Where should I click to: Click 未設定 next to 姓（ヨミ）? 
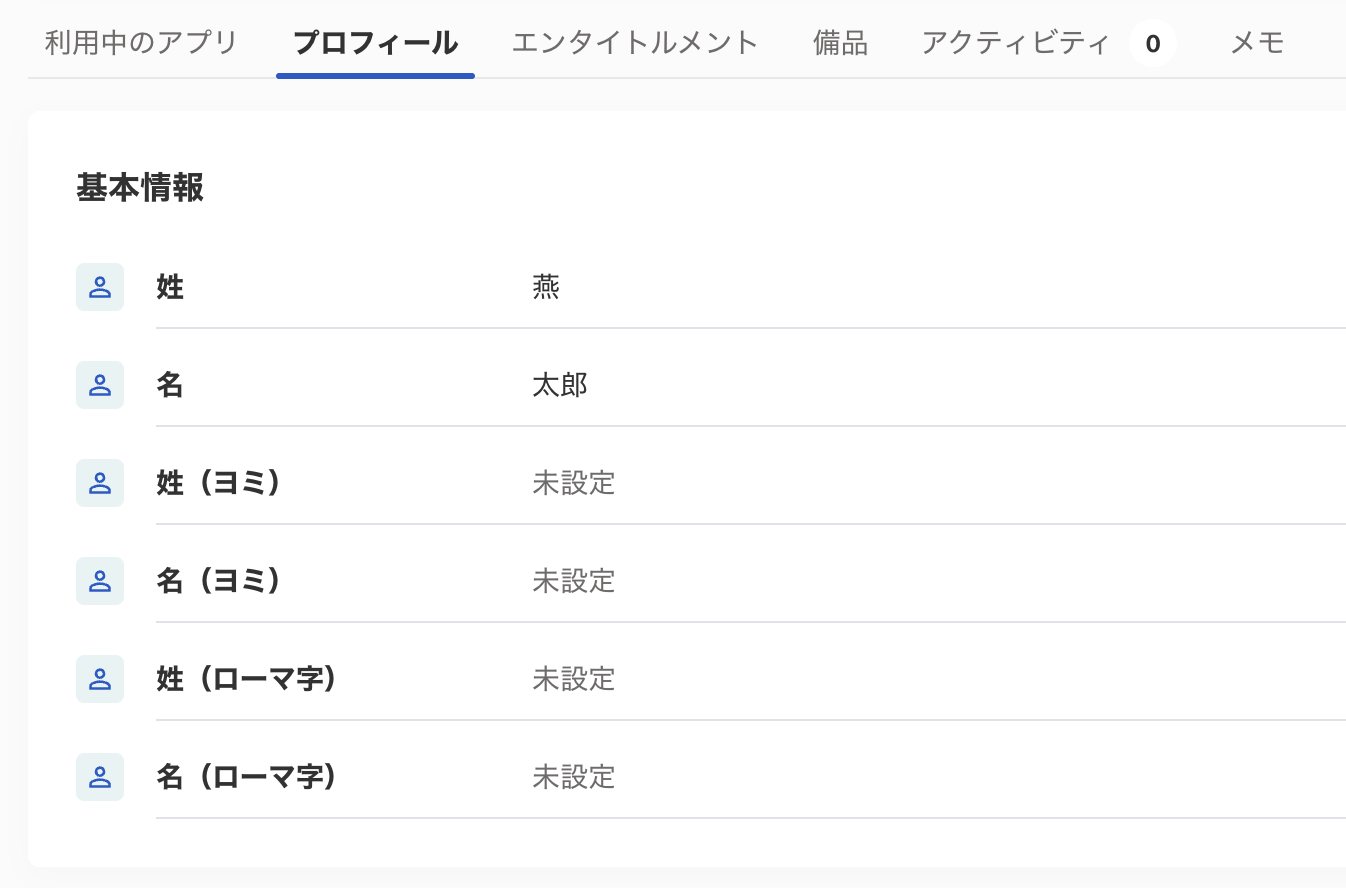574,483
